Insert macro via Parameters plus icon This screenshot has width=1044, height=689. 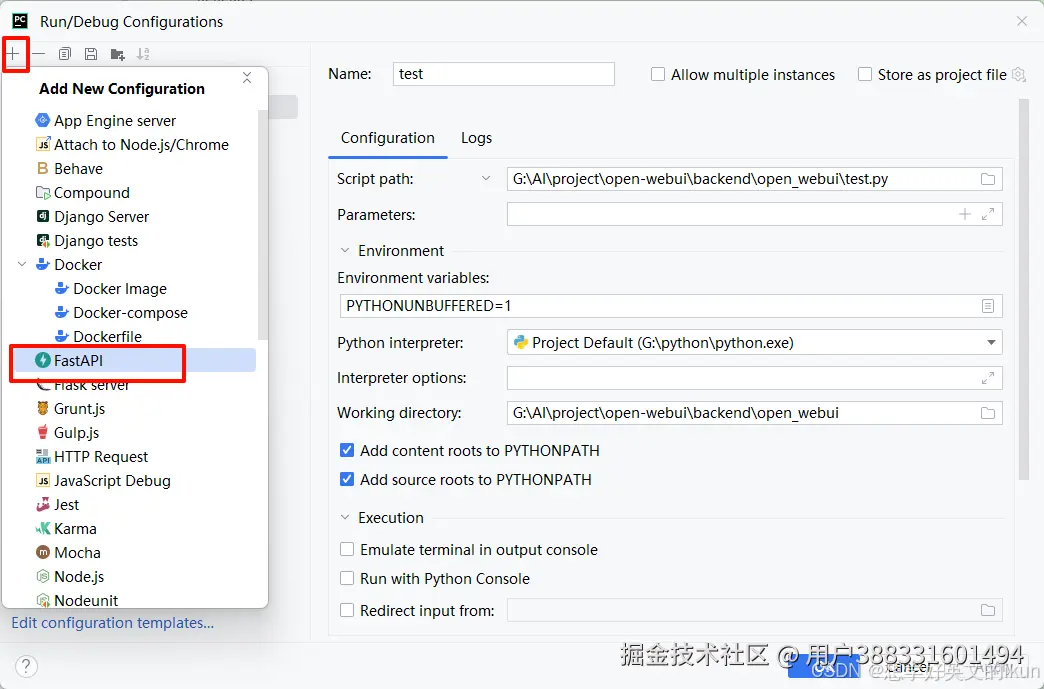click(x=965, y=214)
